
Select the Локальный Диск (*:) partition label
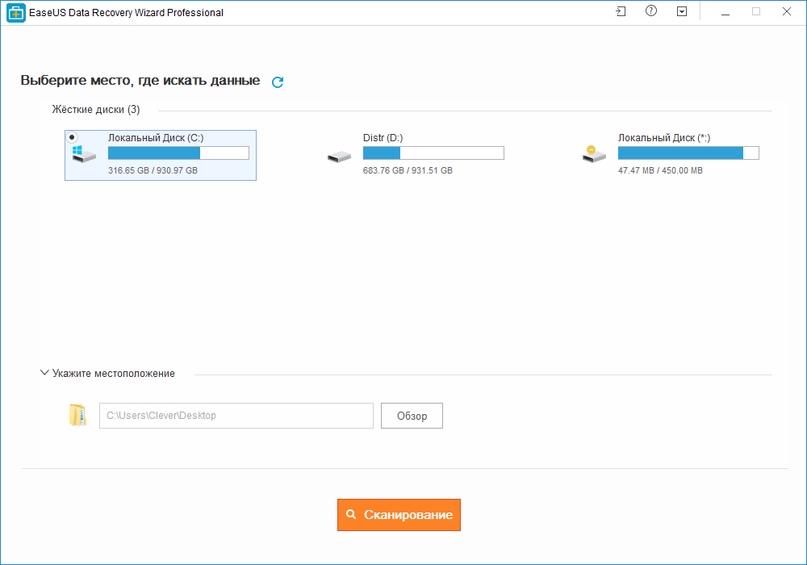point(664,138)
